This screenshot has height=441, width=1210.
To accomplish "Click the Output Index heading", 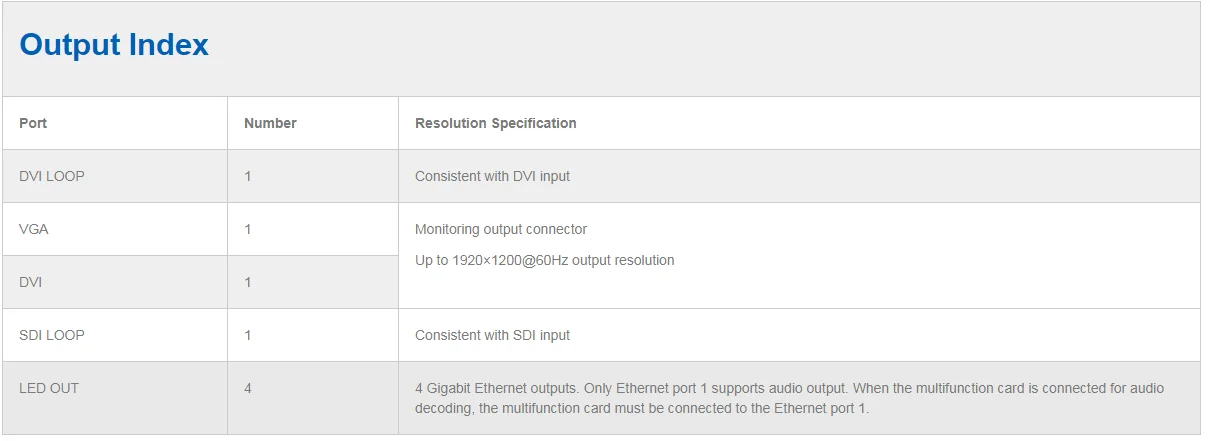I will 114,45.
